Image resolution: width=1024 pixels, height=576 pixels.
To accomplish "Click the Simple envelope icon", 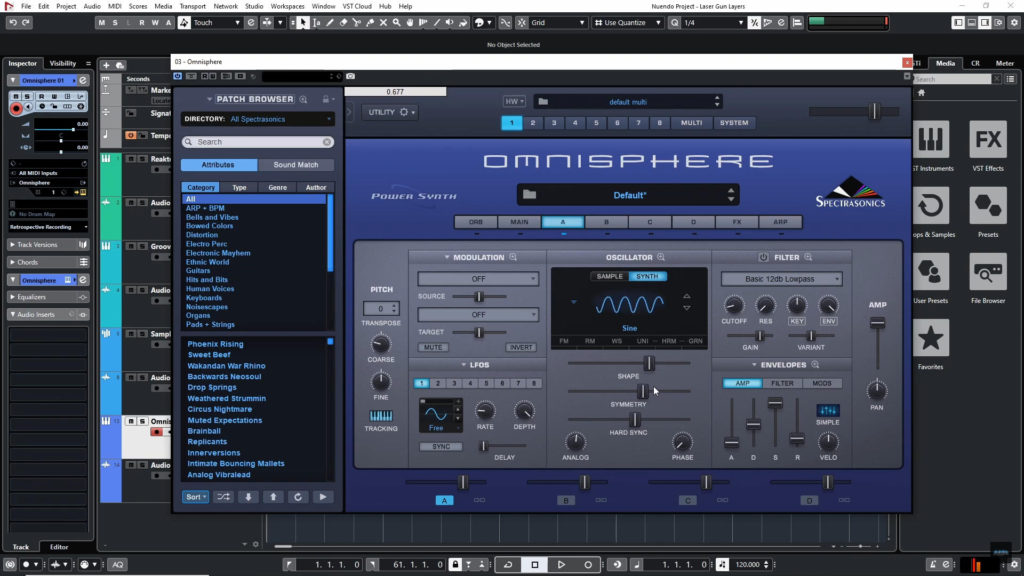I will pos(828,411).
